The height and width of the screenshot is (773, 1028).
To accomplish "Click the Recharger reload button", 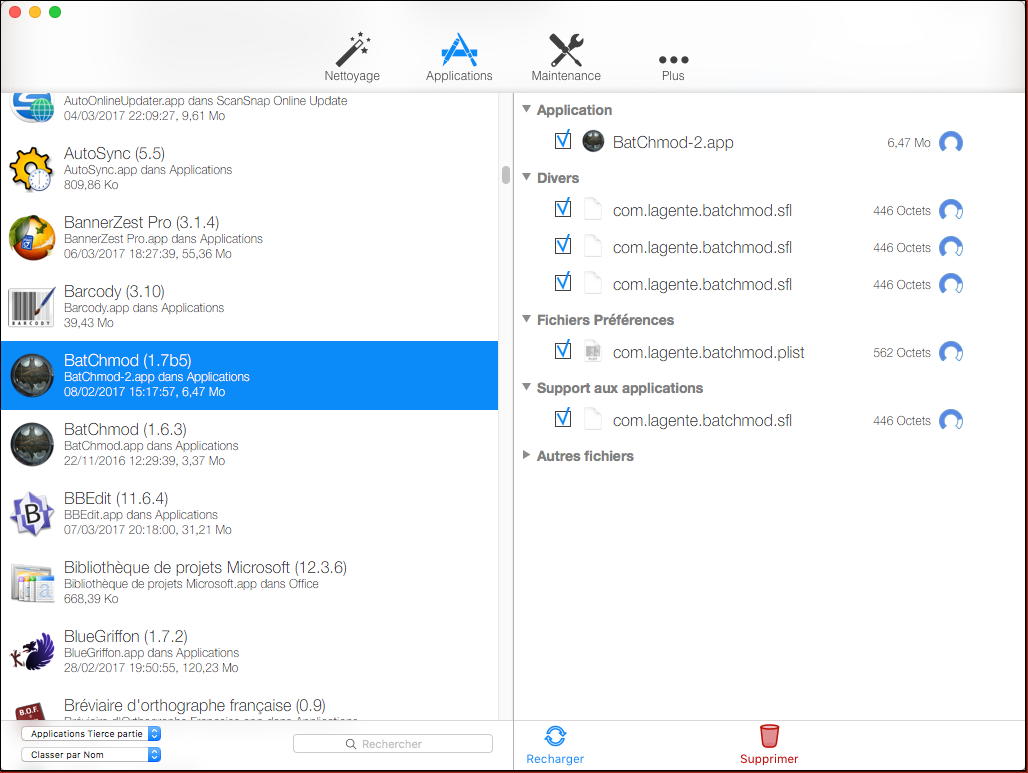I will point(555,745).
